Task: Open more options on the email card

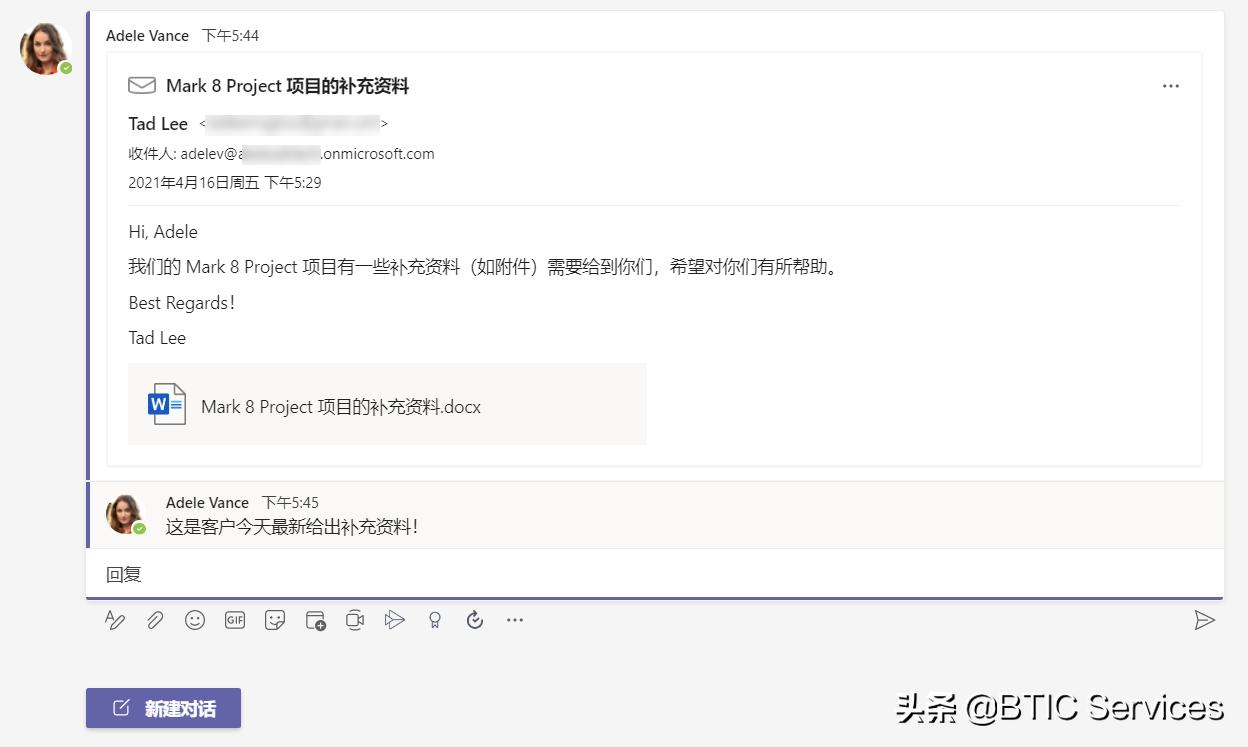Action: click(x=1170, y=86)
